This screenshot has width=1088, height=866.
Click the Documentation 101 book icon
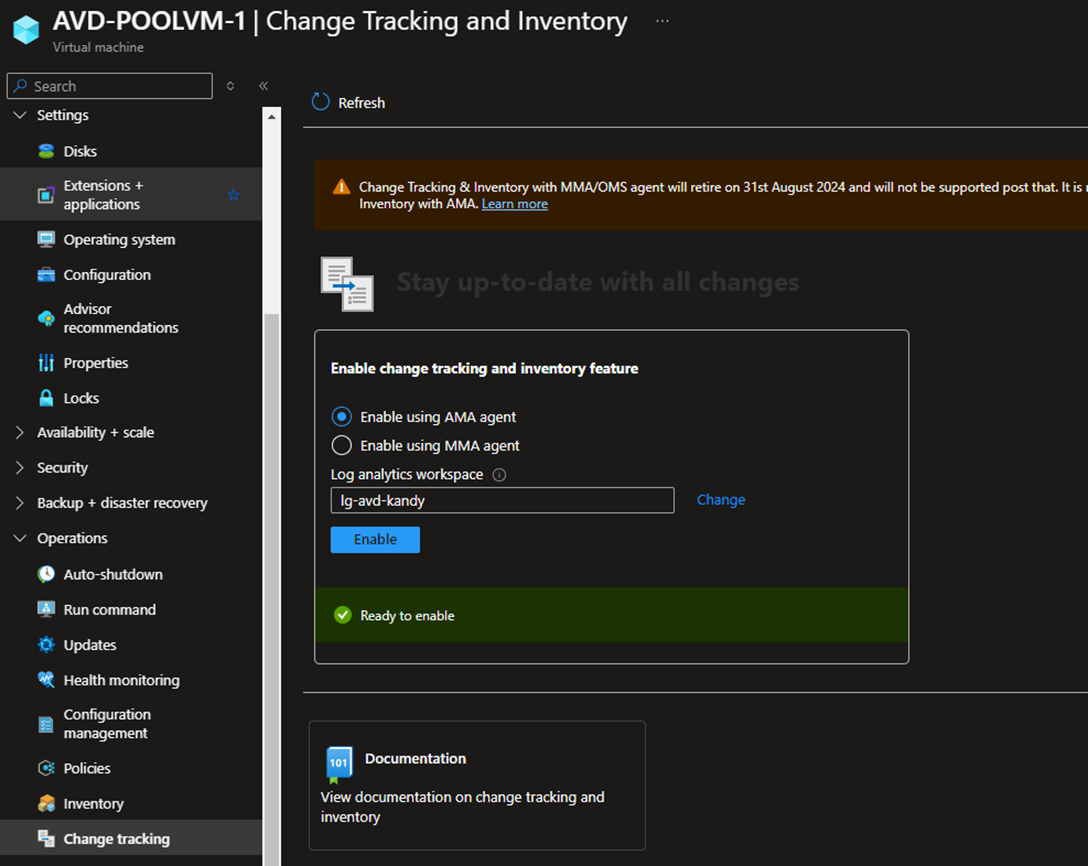pyautogui.click(x=339, y=765)
